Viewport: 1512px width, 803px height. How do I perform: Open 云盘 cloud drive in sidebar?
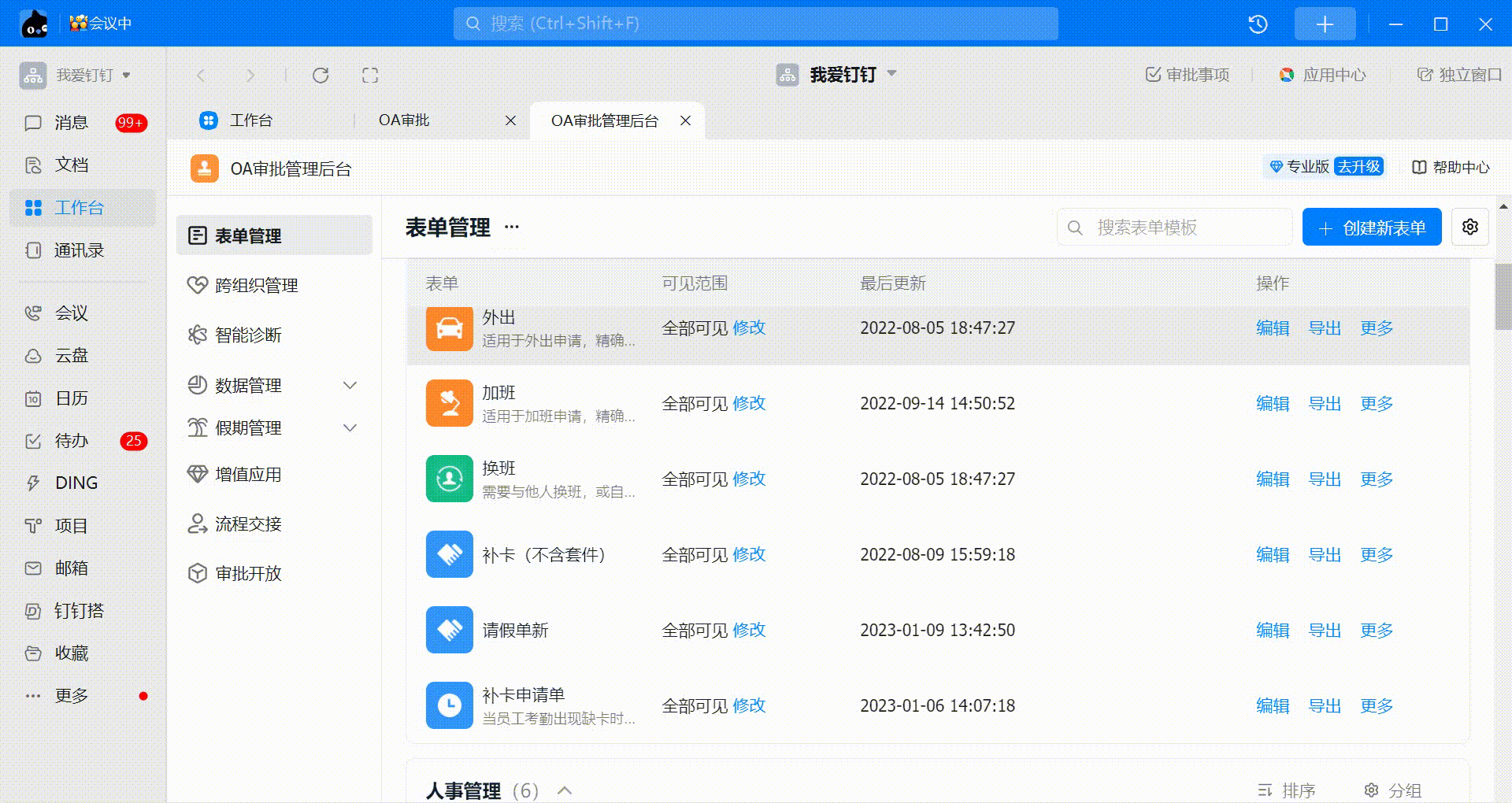click(x=71, y=356)
